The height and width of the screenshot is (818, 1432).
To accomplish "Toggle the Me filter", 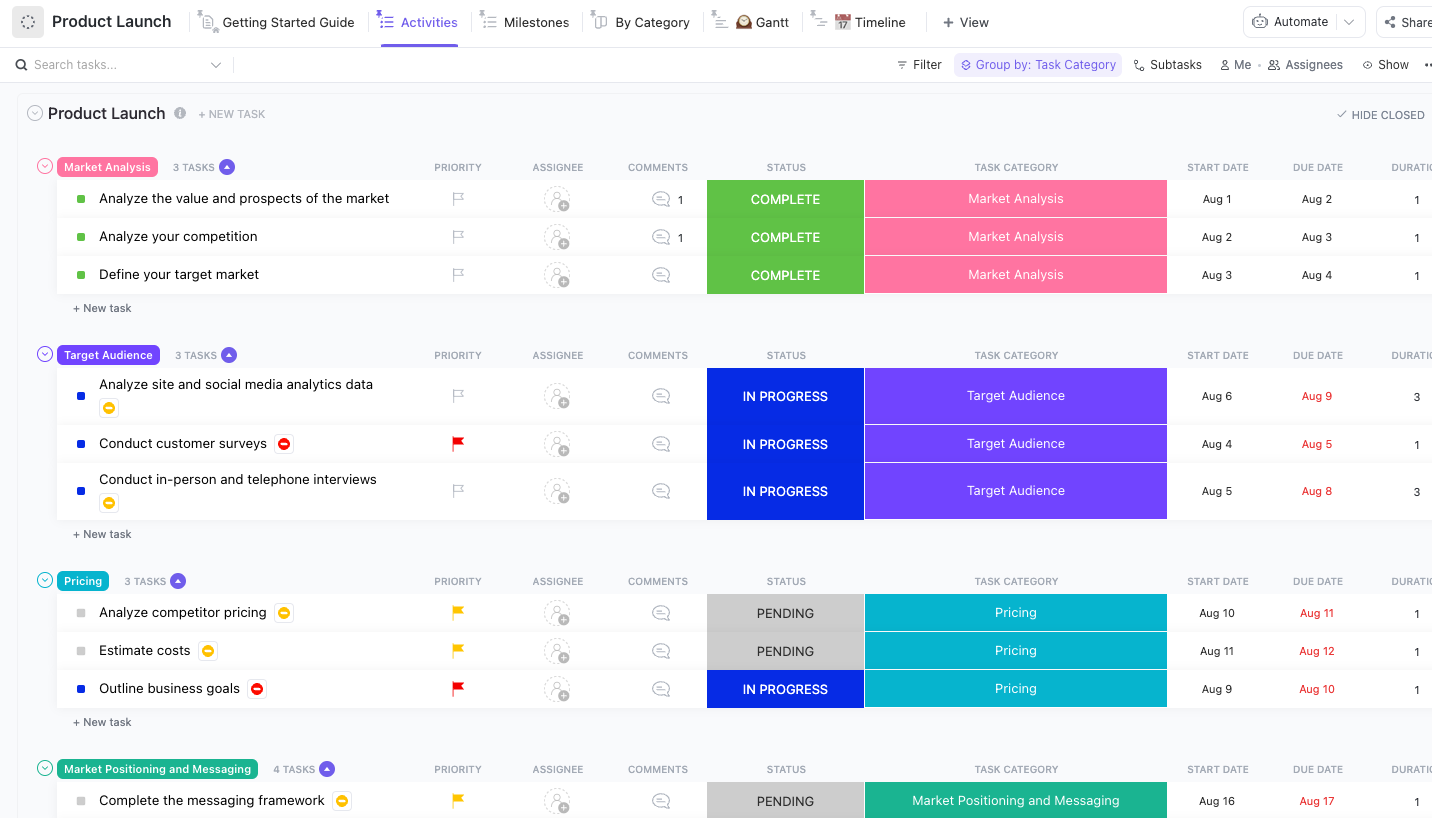I will click(1235, 64).
